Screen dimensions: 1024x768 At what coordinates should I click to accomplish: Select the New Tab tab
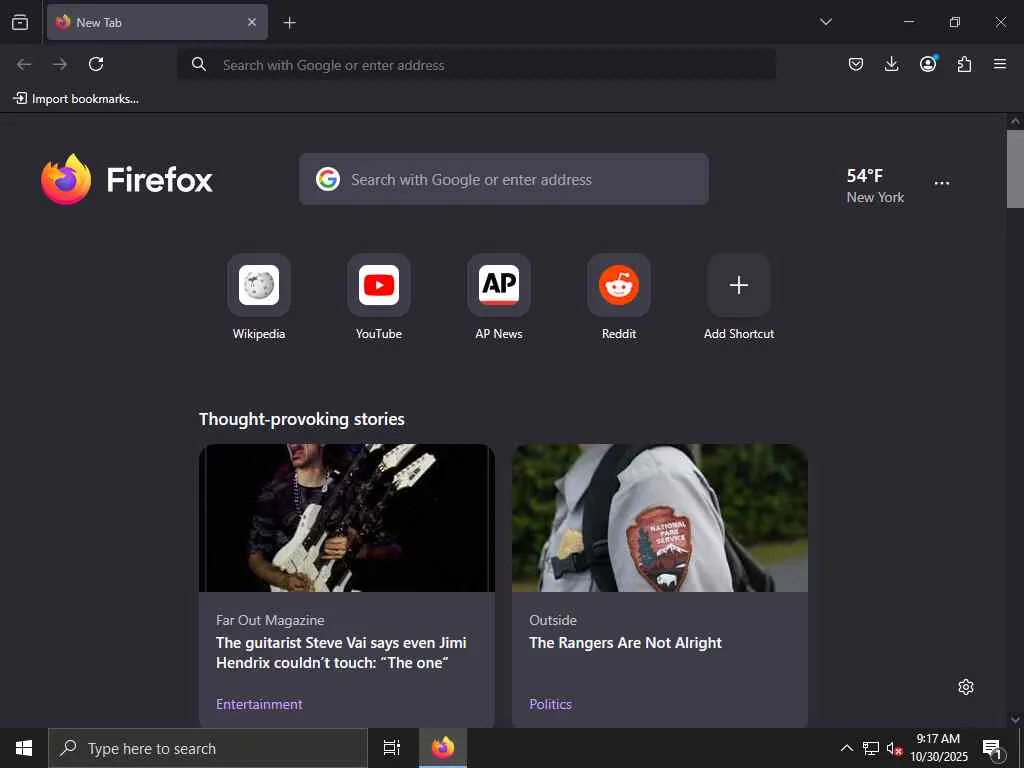(157, 22)
